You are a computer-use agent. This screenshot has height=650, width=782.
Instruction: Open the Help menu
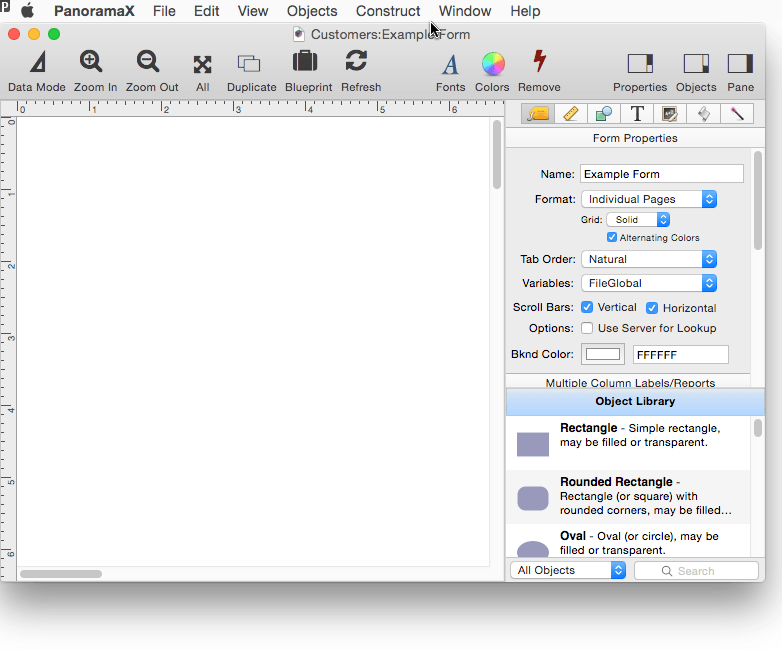[x=525, y=11]
